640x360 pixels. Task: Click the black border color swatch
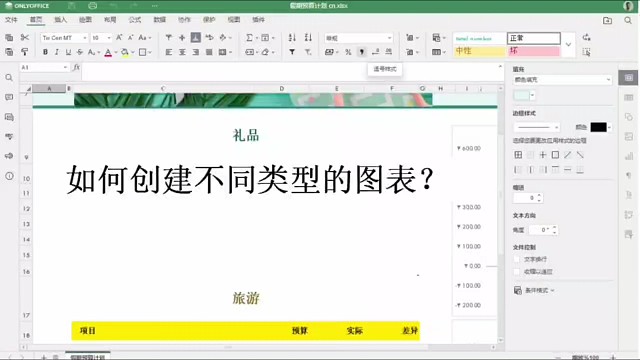598,127
